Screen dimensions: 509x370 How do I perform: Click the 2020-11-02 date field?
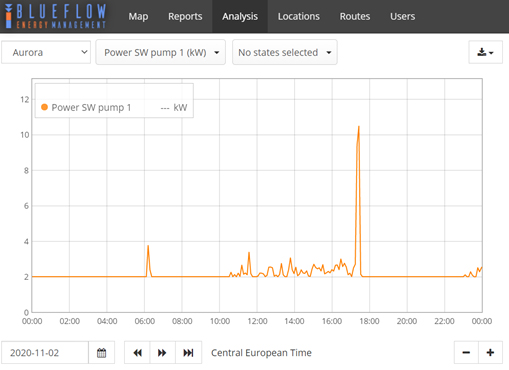(x=45, y=352)
